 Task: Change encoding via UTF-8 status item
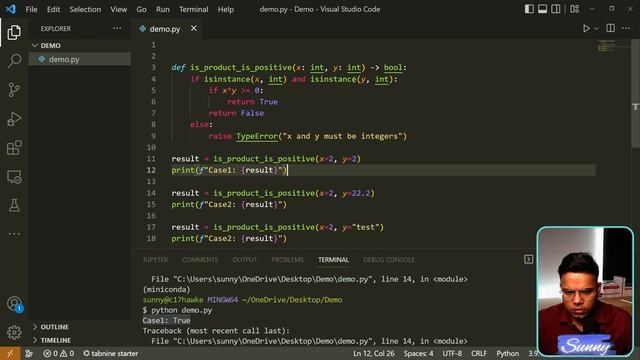[452, 353]
